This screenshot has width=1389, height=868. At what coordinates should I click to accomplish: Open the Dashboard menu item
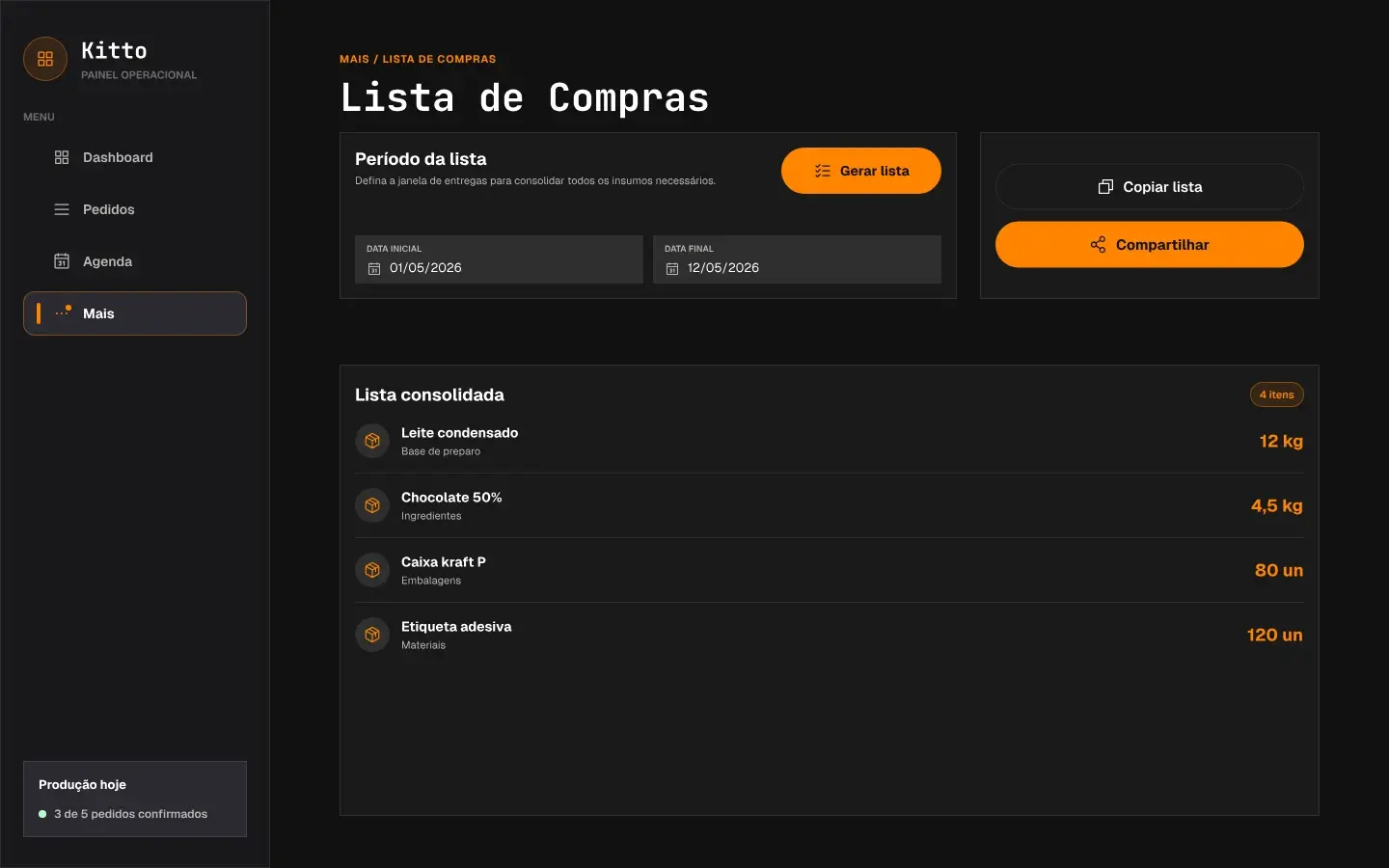[x=135, y=157]
